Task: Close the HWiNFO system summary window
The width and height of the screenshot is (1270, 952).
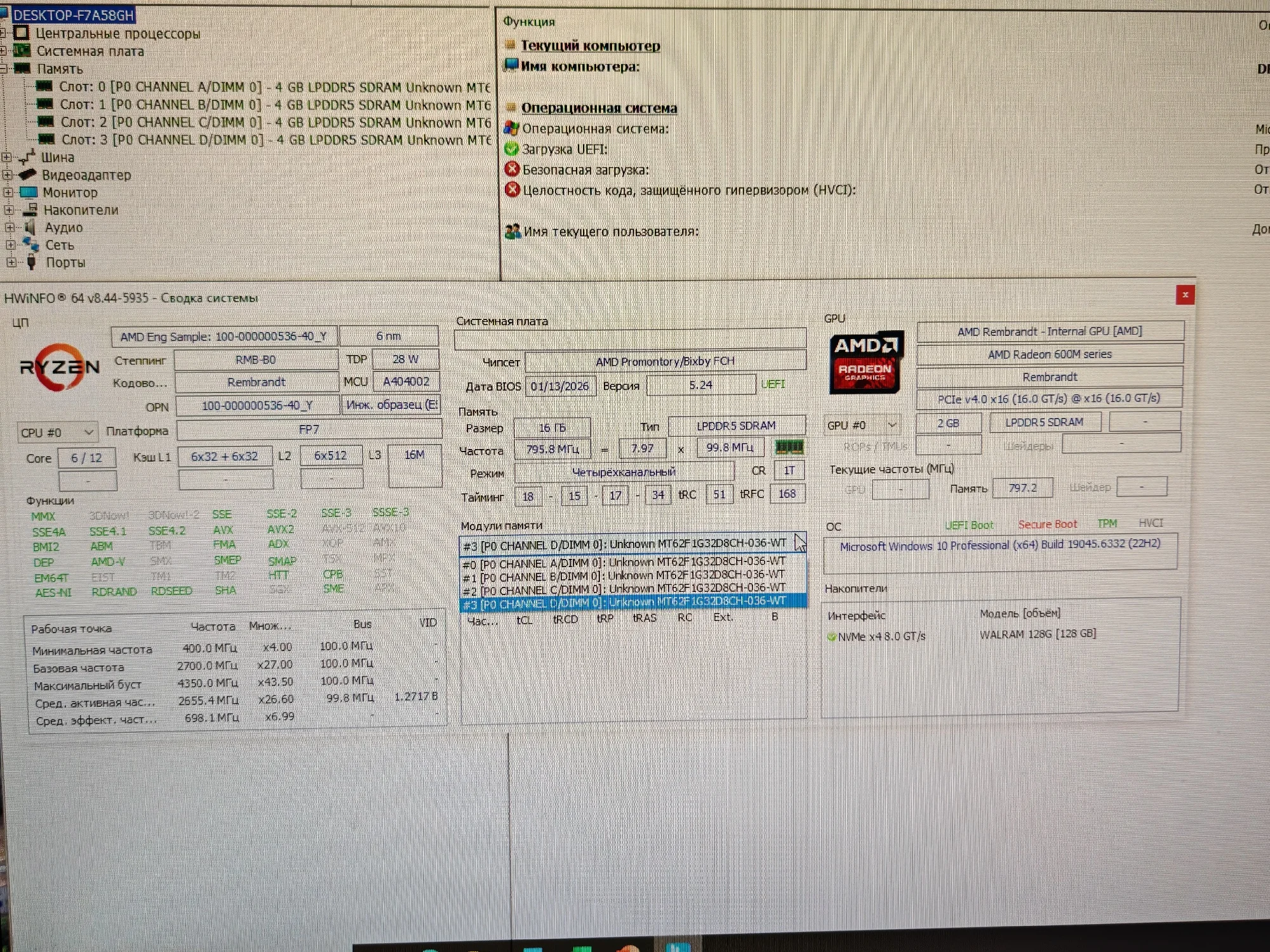Action: (x=1184, y=295)
